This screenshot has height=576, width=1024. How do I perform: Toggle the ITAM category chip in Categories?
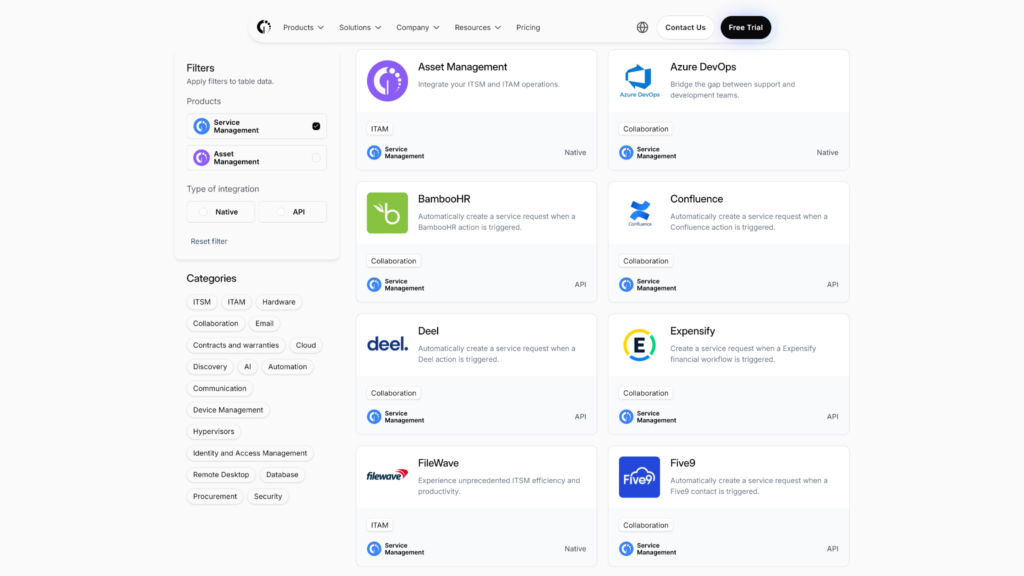(236, 302)
